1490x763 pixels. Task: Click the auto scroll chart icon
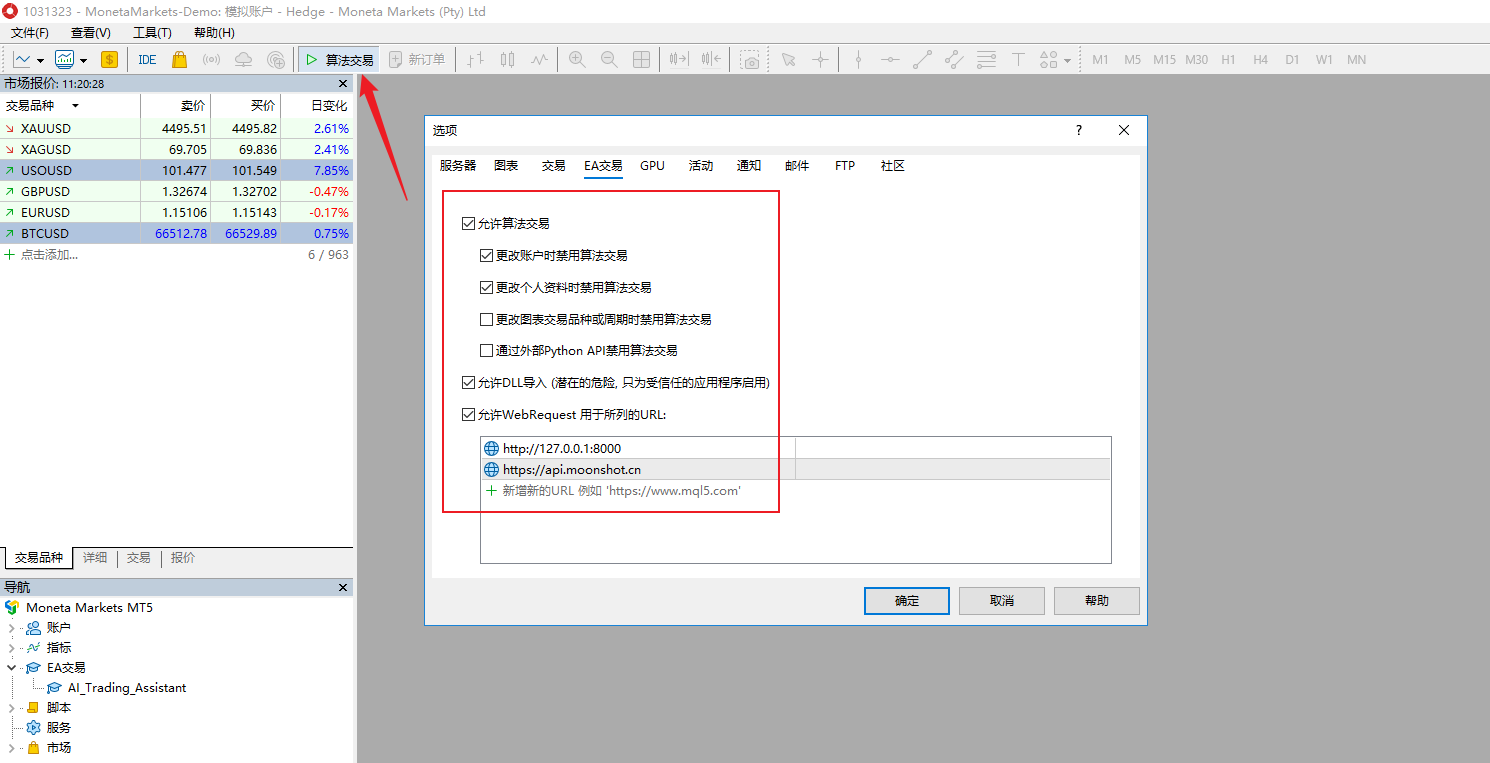pos(679,60)
